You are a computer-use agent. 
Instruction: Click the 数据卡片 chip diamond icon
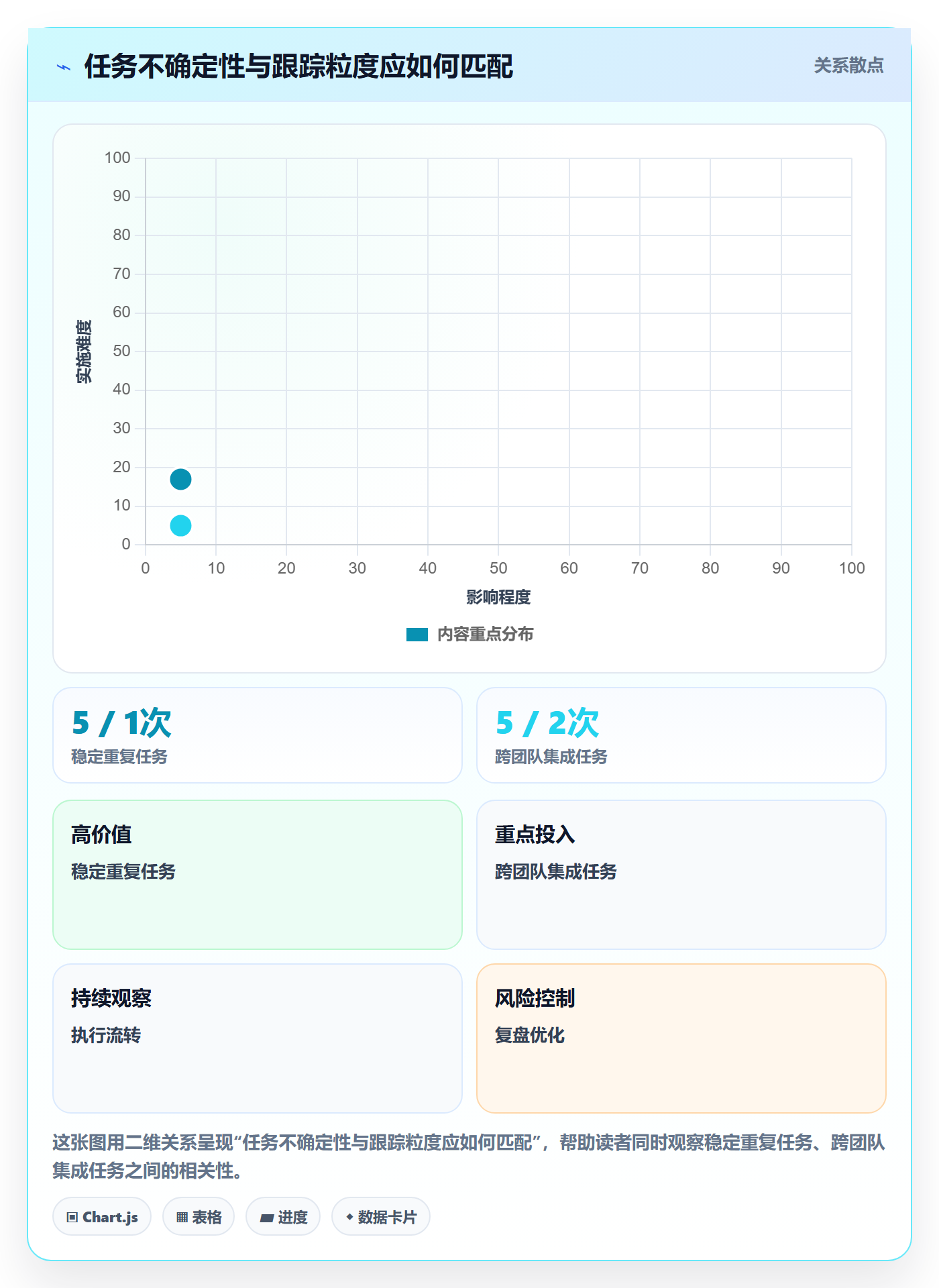tap(349, 1216)
